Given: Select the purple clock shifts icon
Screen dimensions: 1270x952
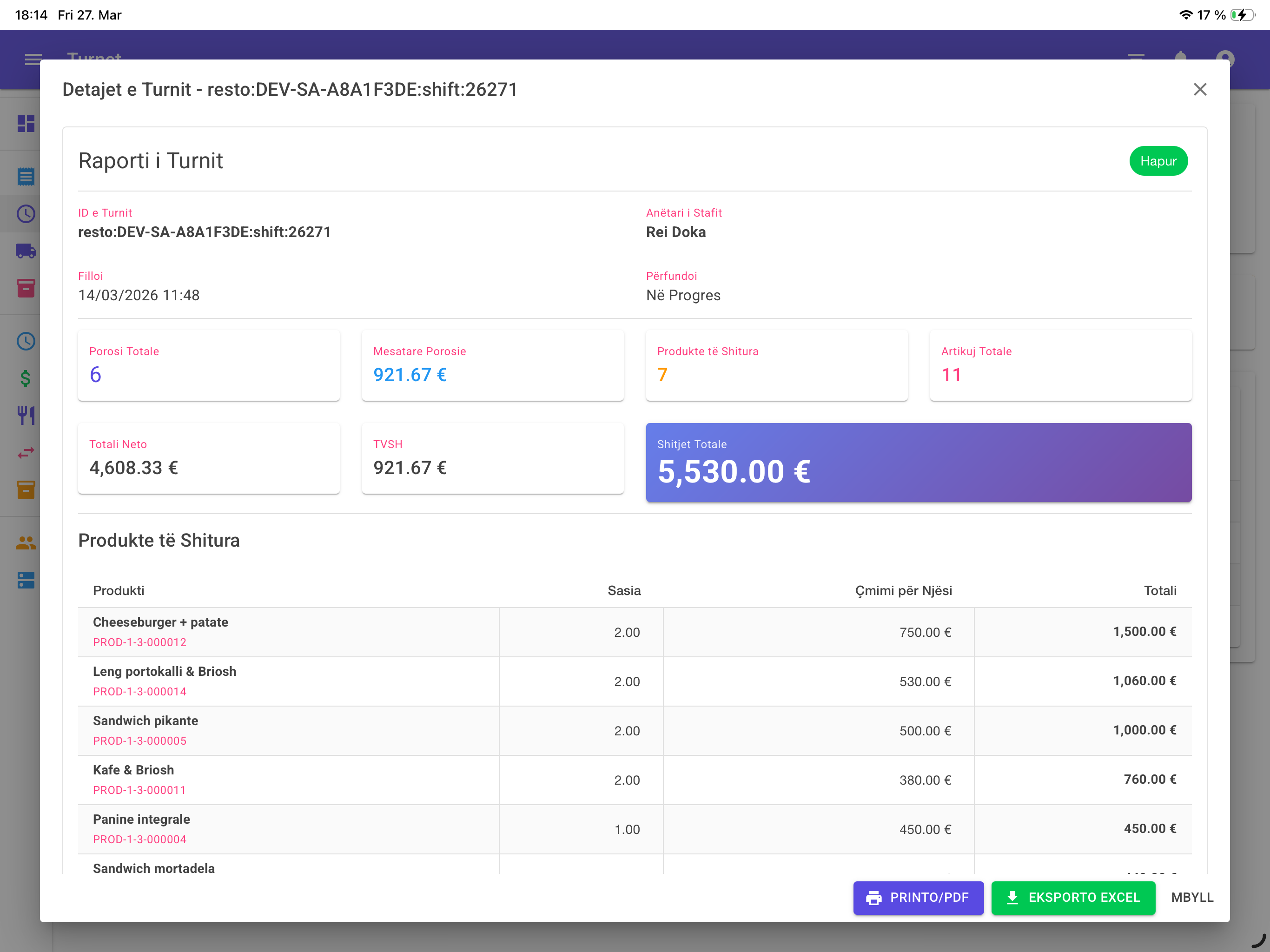Looking at the screenshot, I should coord(26,214).
